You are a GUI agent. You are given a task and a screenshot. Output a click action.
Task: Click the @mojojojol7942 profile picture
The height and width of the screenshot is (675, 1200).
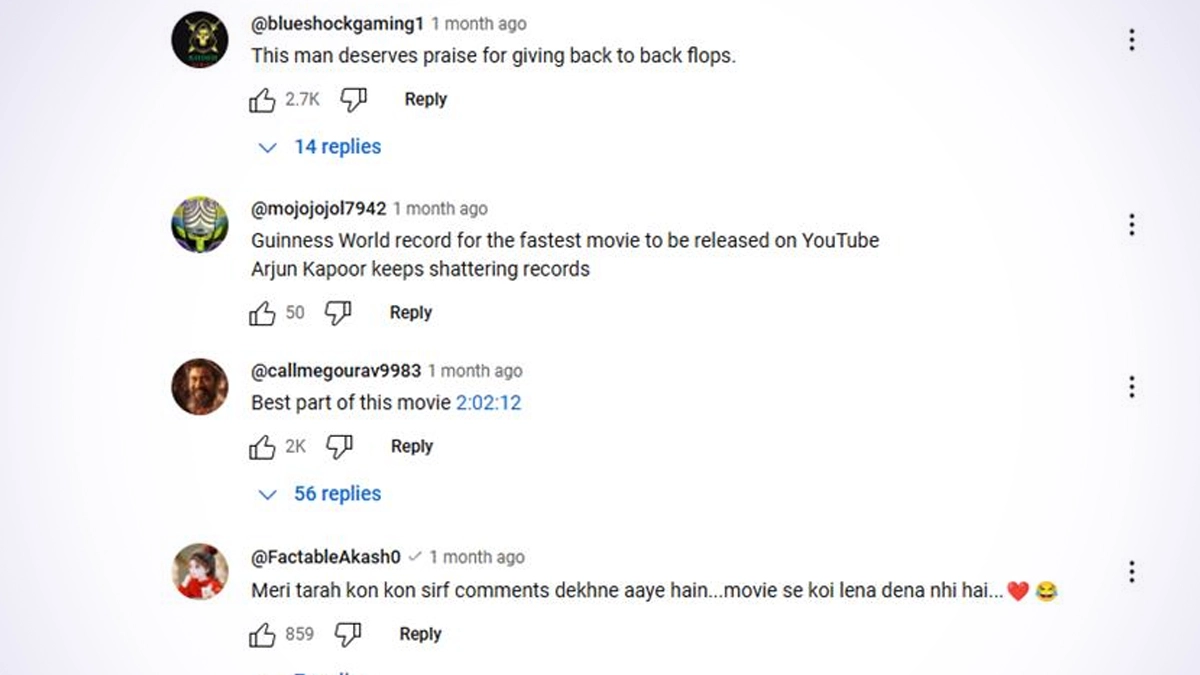200,225
